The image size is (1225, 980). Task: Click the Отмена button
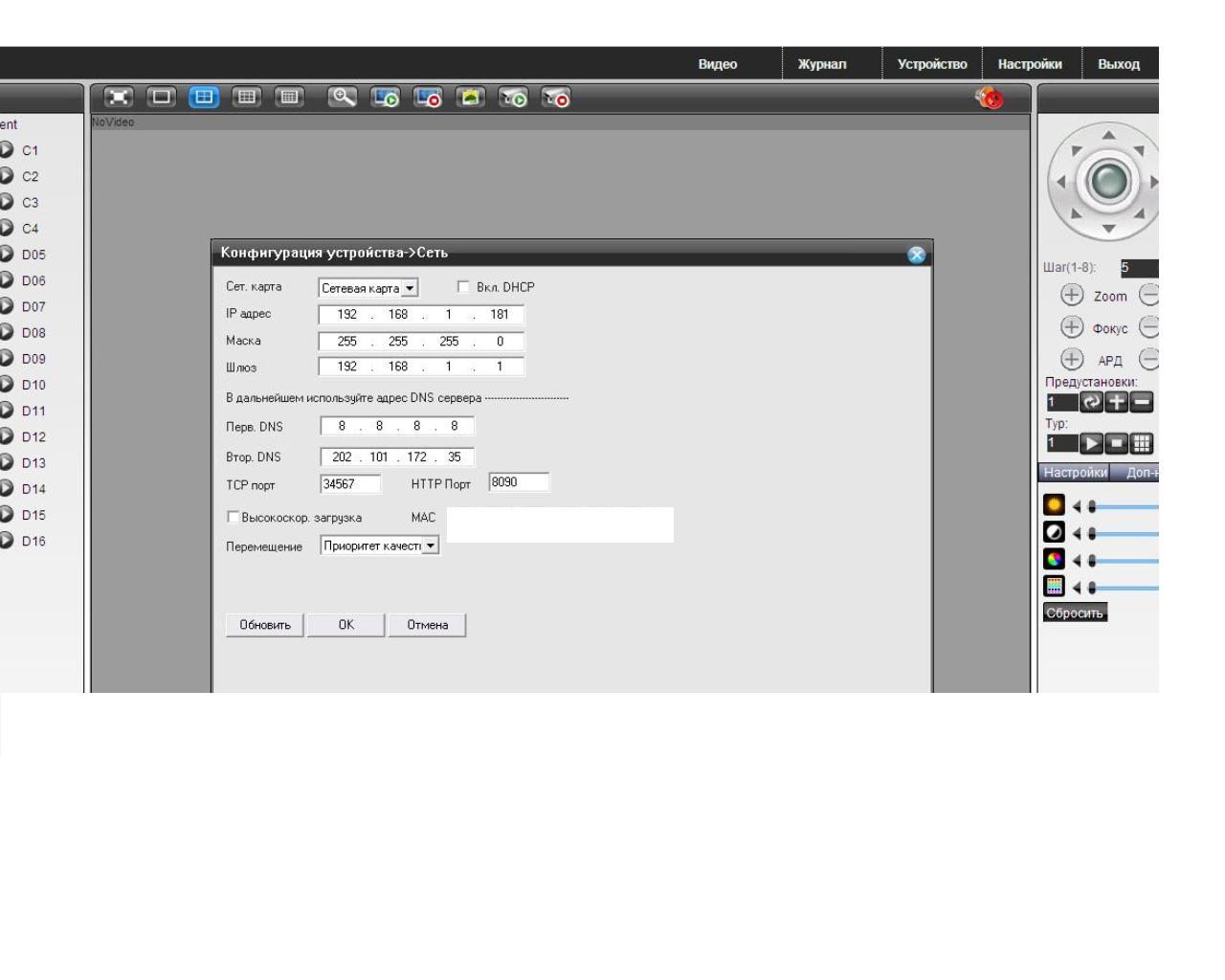[427, 625]
